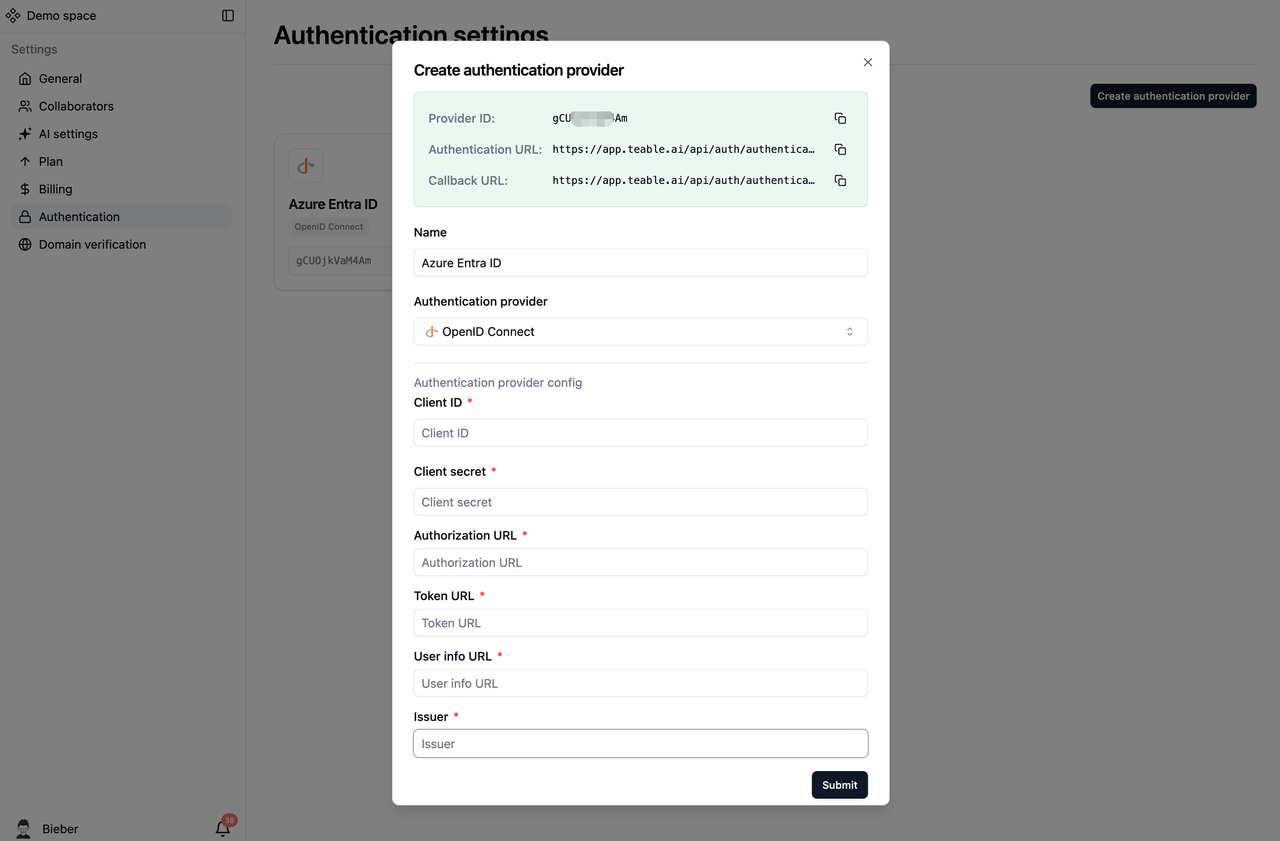Focus the User info URL field
The width and height of the screenshot is (1280, 841).
[x=640, y=683]
